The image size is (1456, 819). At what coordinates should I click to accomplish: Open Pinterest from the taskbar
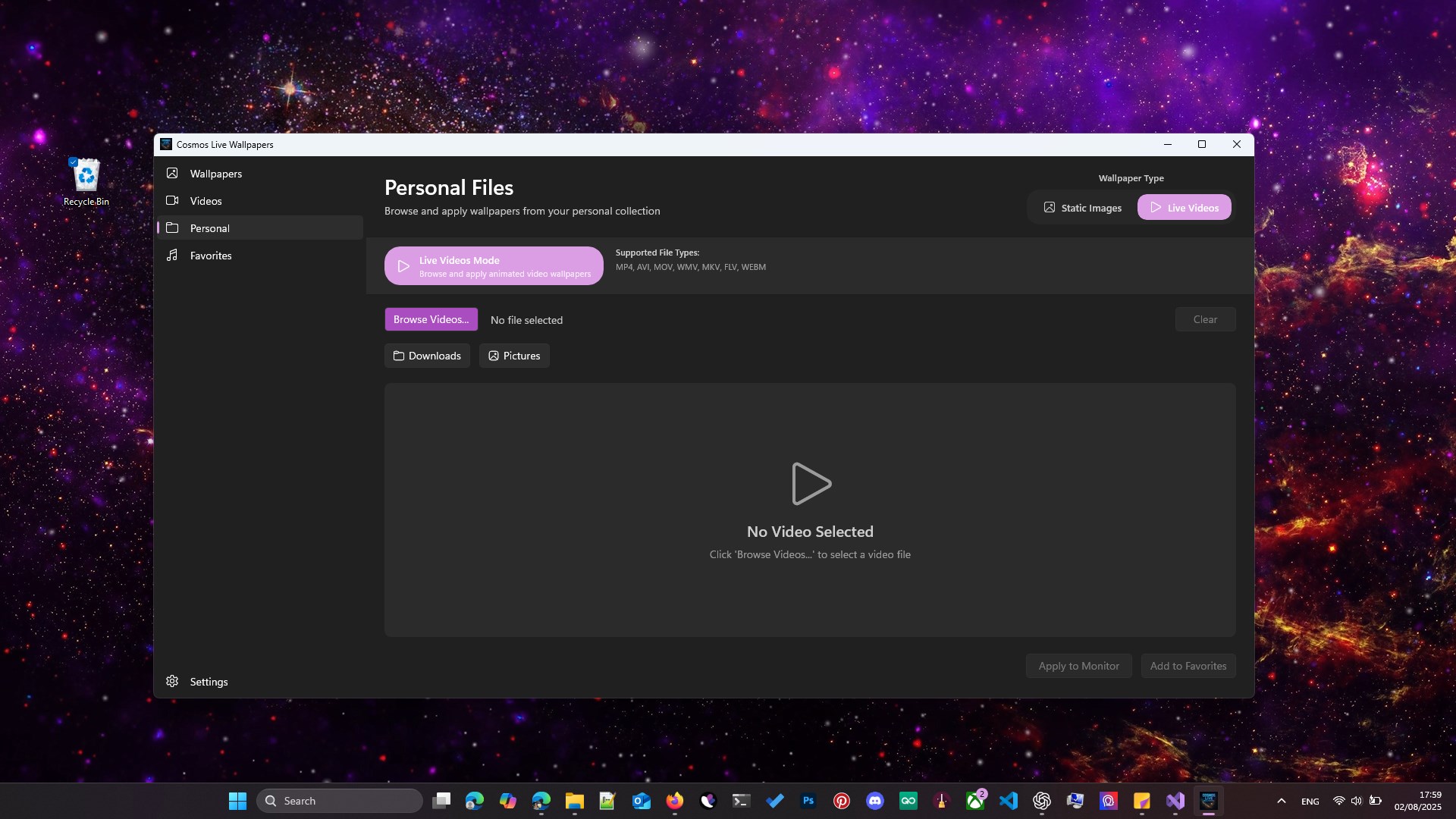(842, 801)
